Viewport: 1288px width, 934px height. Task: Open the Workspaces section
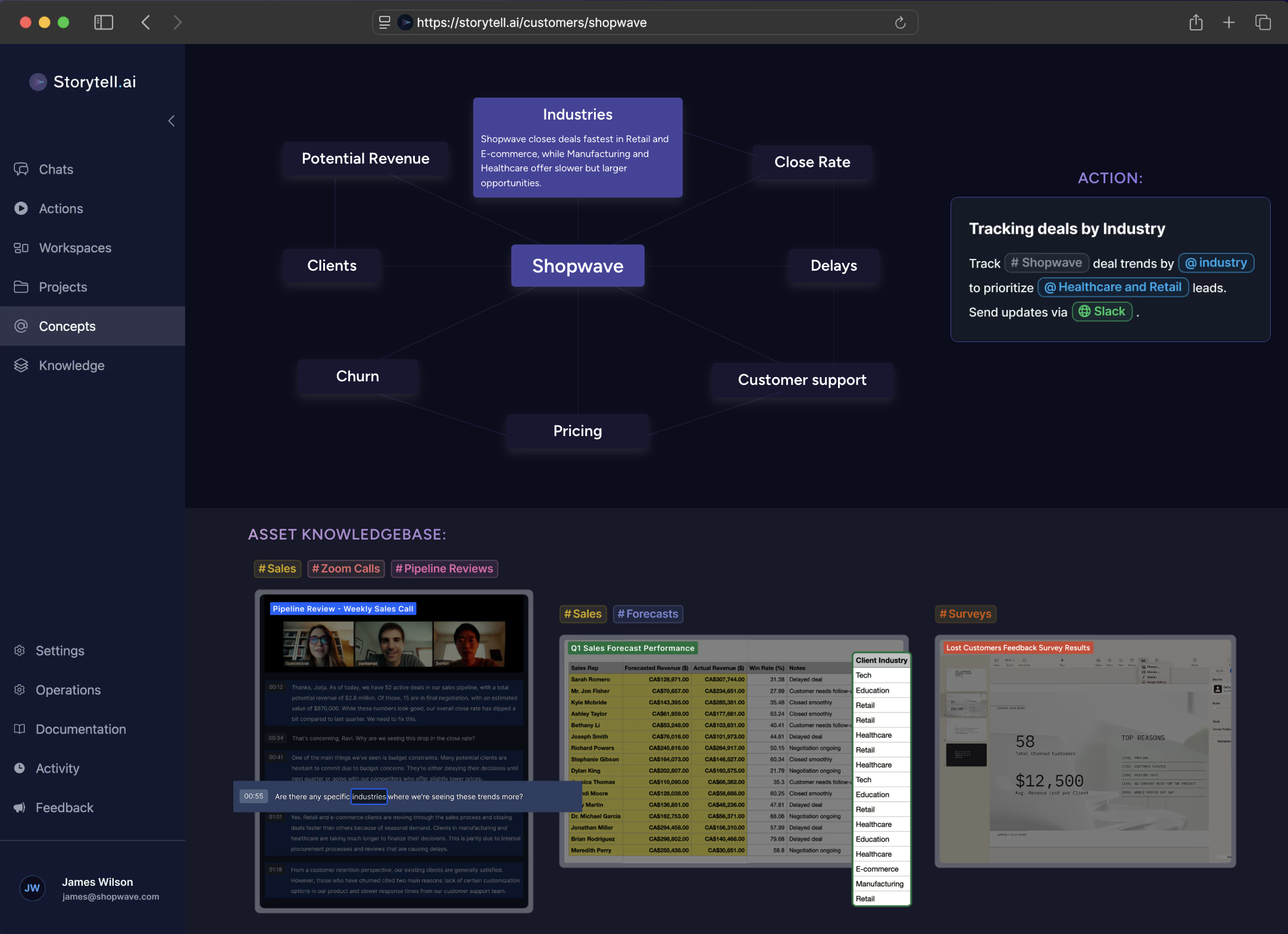pyautogui.click(x=75, y=248)
